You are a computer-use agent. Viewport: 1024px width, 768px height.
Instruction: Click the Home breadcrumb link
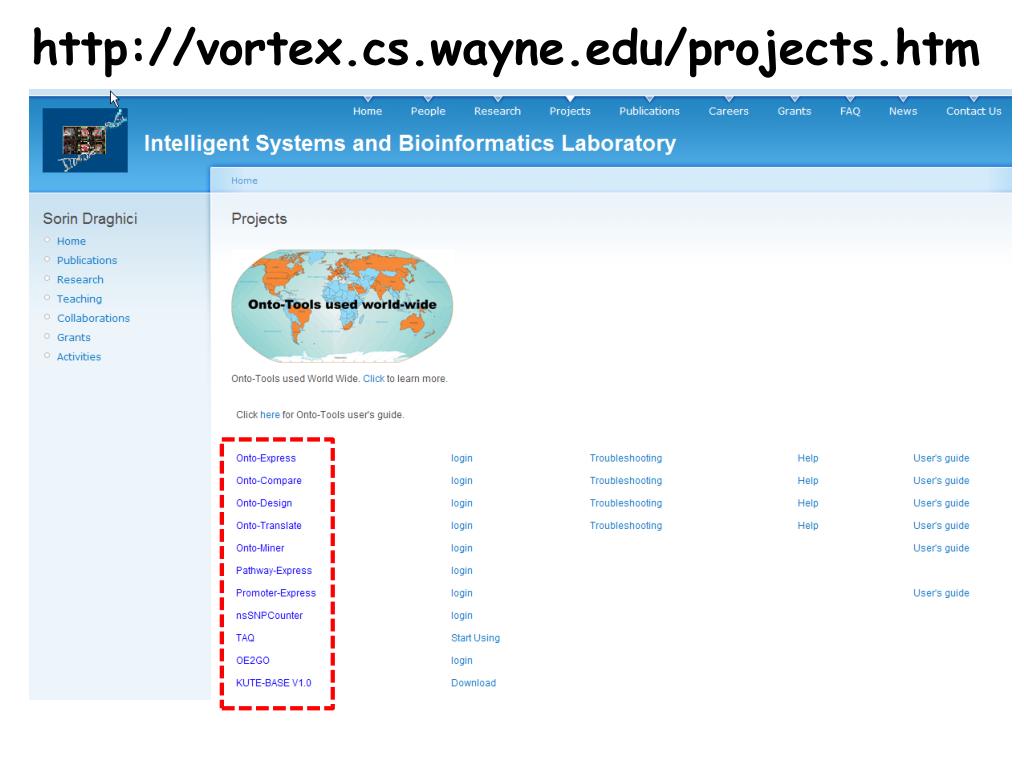pyautogui.click(x=244, y=180)
